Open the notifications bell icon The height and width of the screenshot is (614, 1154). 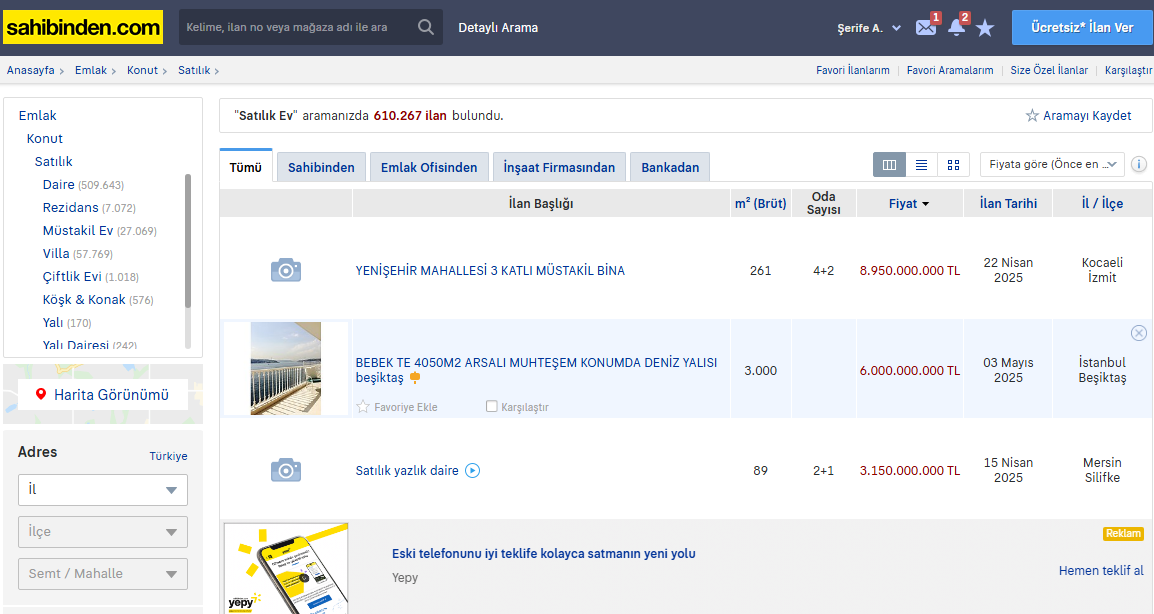pos(956,28)
